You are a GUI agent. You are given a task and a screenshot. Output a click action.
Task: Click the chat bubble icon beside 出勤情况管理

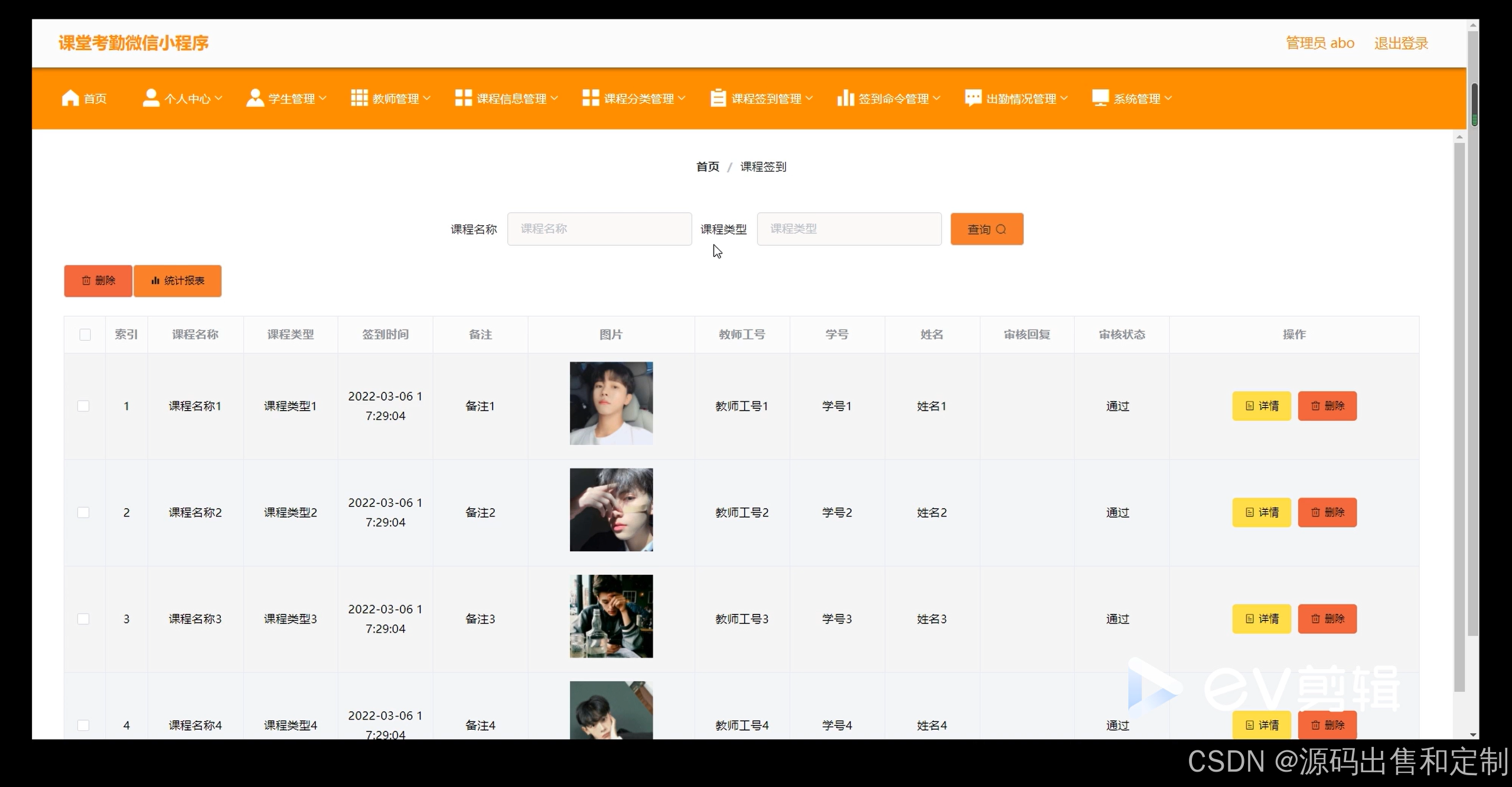pos(973,98)
